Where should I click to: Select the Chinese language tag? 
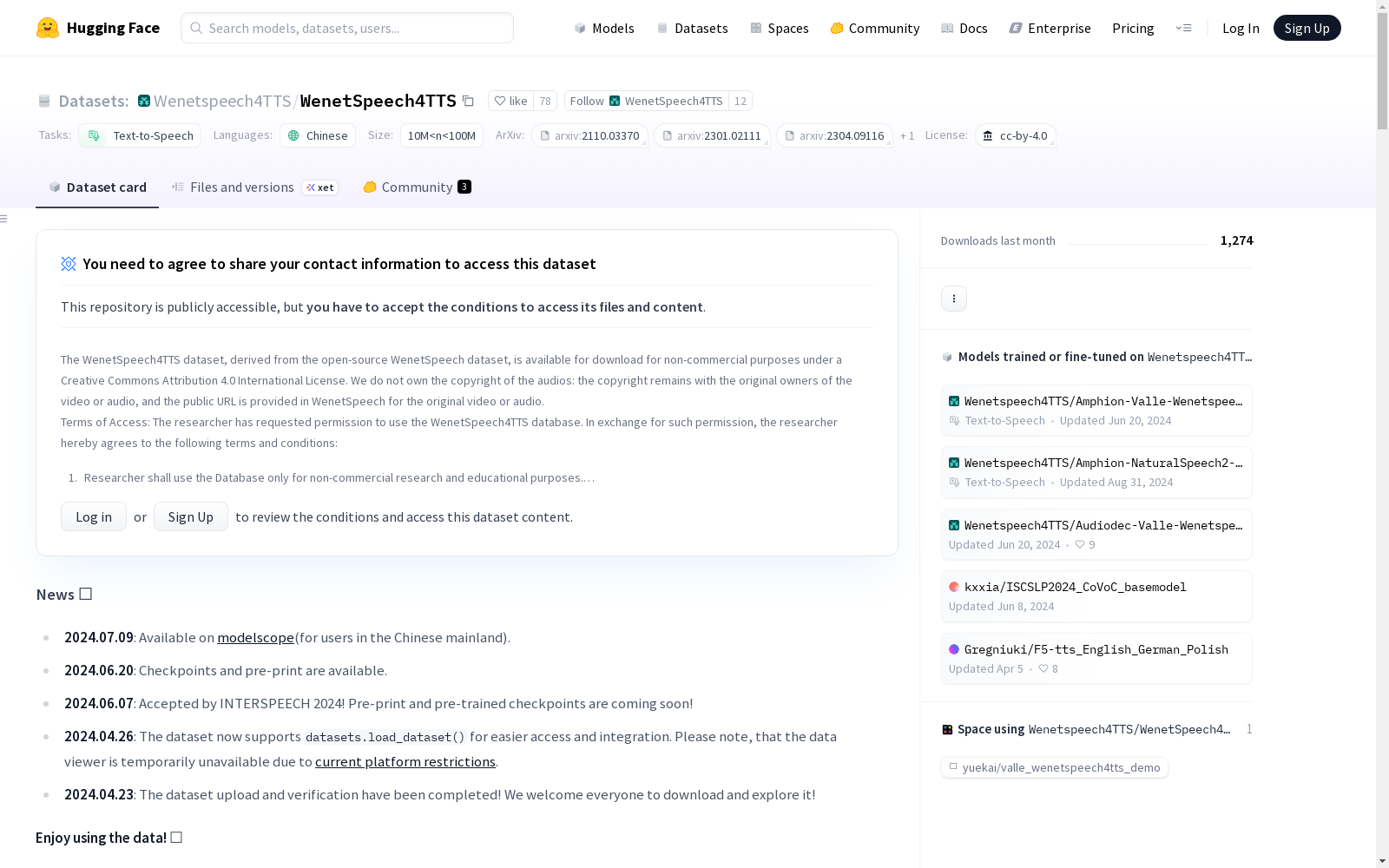point(318,135)
